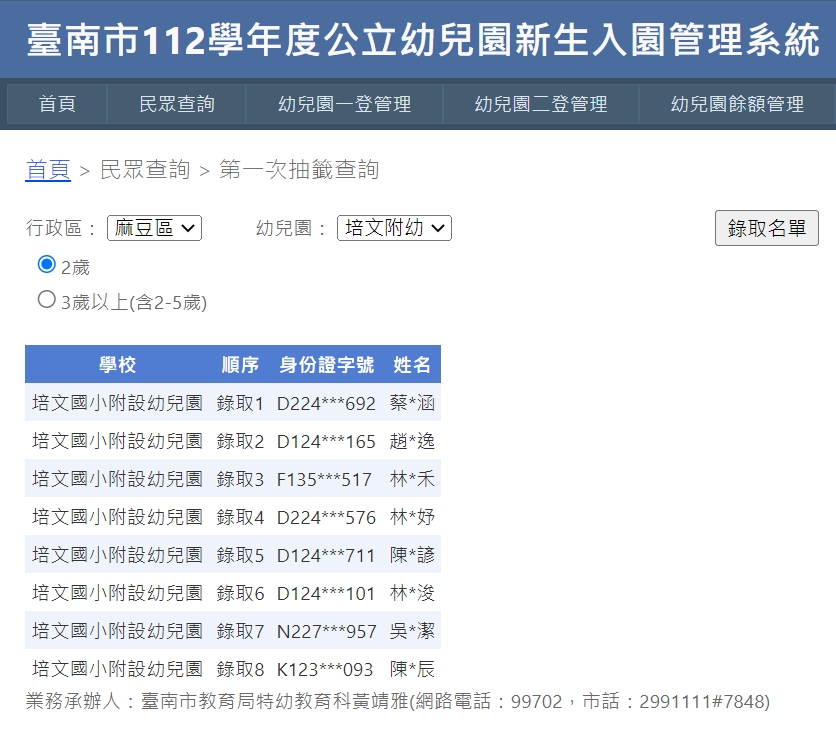Click the 錄取名單 button

(x=766, y=228)
